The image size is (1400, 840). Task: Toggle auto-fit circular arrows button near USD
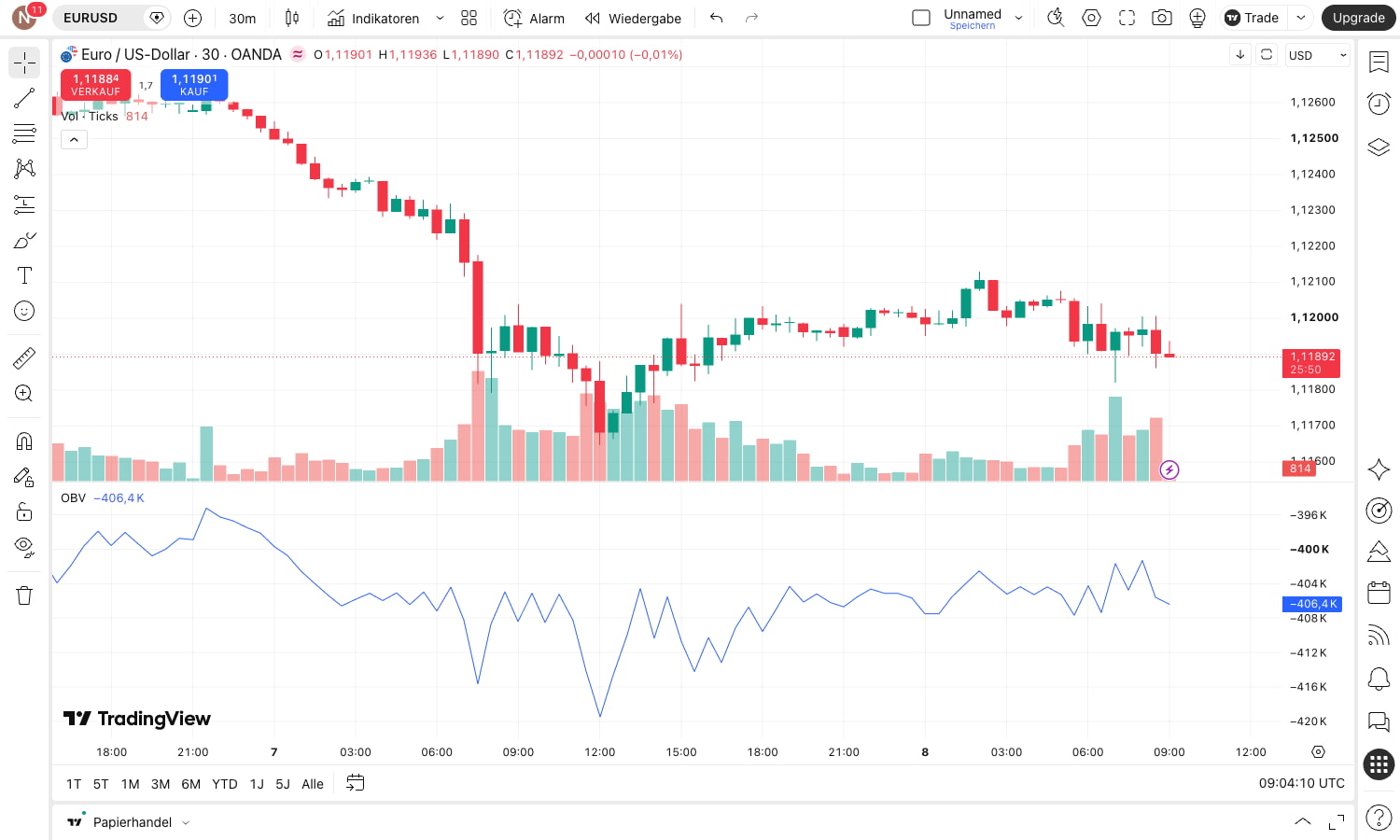coord(1267,54)
